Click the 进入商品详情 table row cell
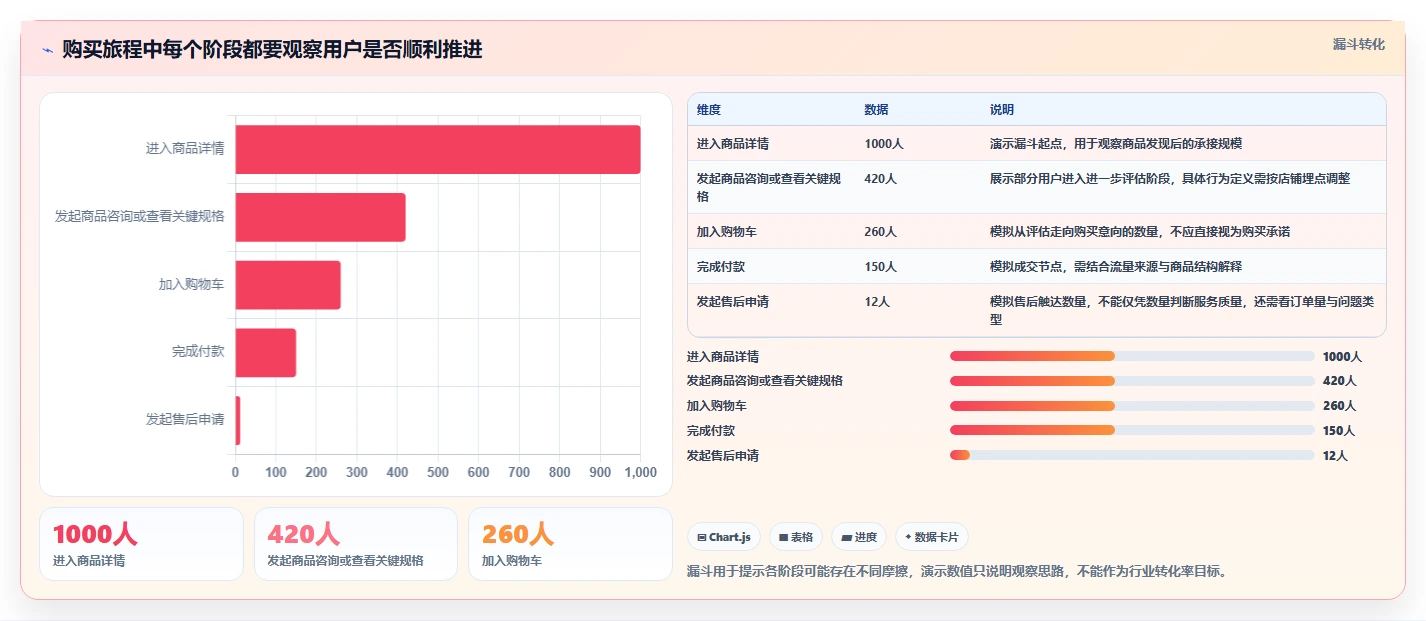Image resolution: width=1426 pixels, height=621 pixels. (733, 144)
